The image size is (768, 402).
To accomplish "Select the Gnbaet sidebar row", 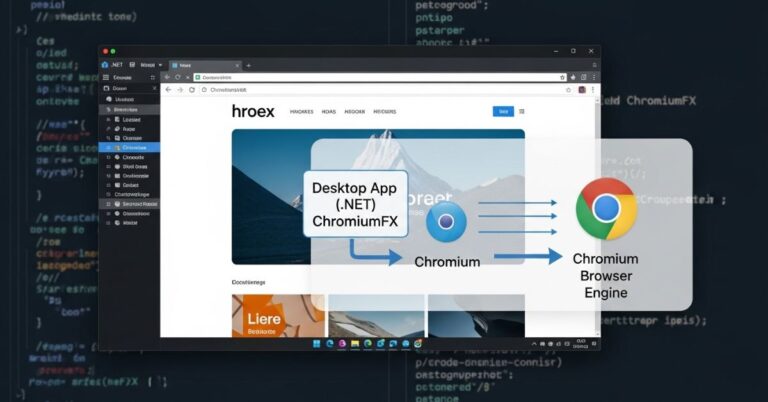I will pyautogui.click(x=129, y=185).
